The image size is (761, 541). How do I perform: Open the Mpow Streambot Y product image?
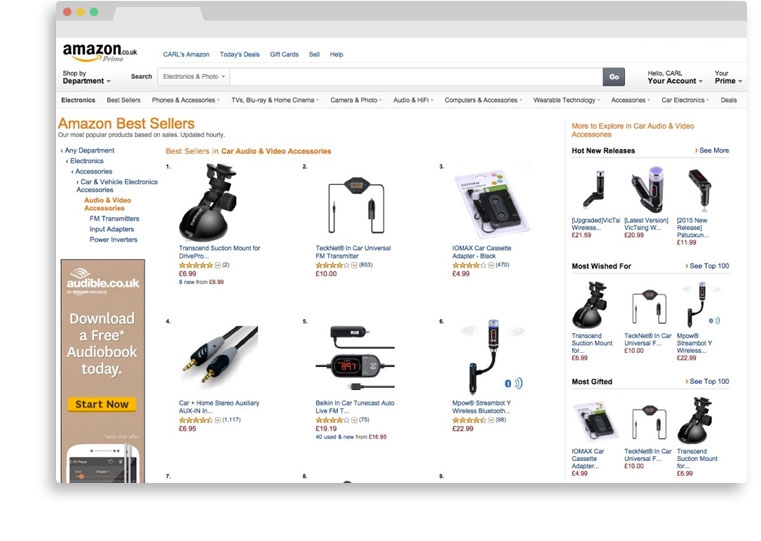[x=493, y=357]
